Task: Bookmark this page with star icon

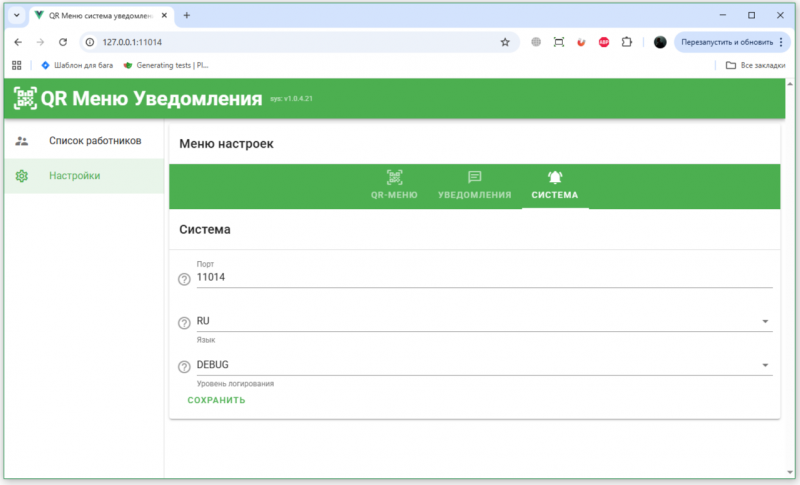Action: pyautogui.click(x=505, y=42)
